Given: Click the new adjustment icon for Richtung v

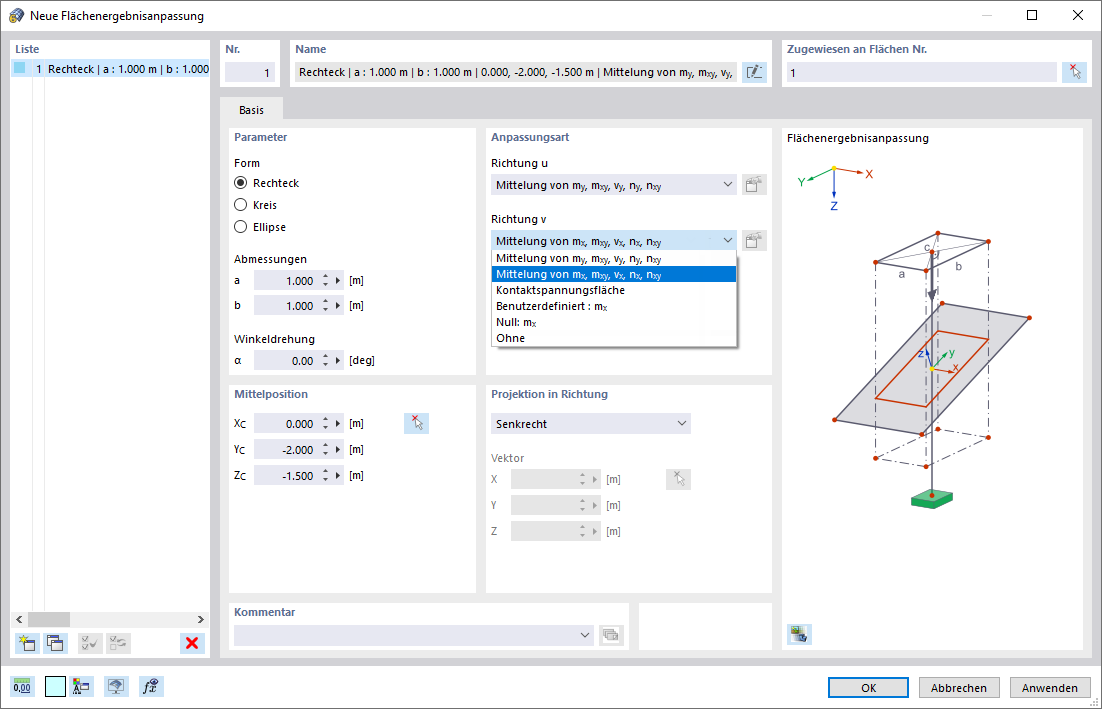Looking at the screenshot, I should tap(754, 241).
